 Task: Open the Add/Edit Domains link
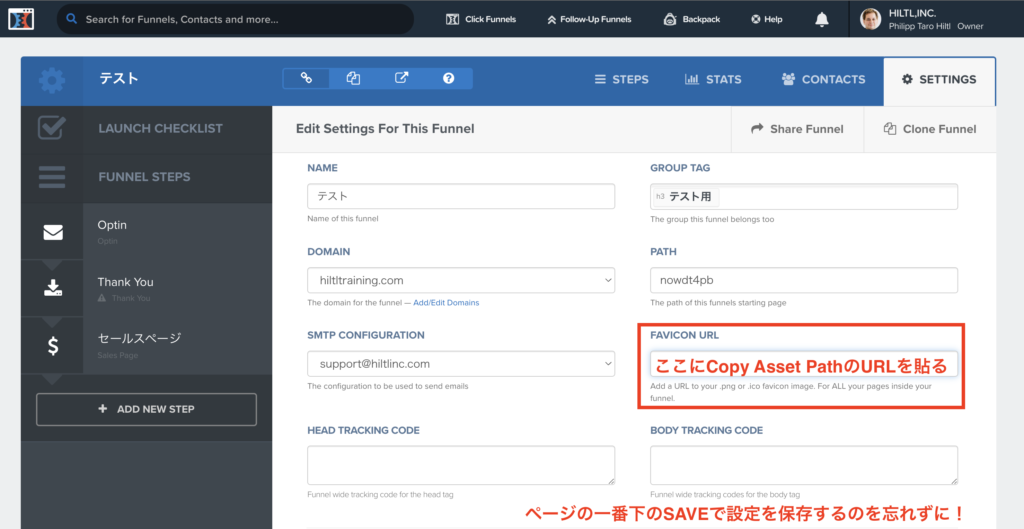tap(446, 302)
